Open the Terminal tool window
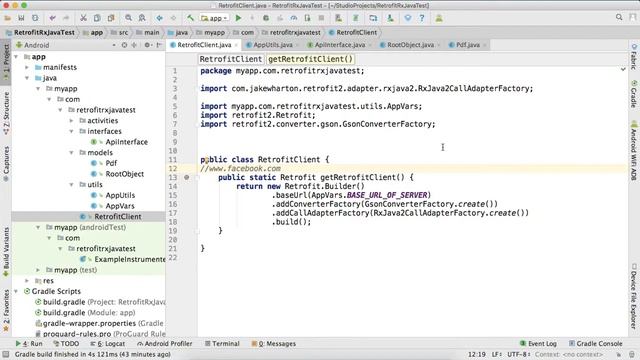640x360 pixels. (x=222, y=344)
